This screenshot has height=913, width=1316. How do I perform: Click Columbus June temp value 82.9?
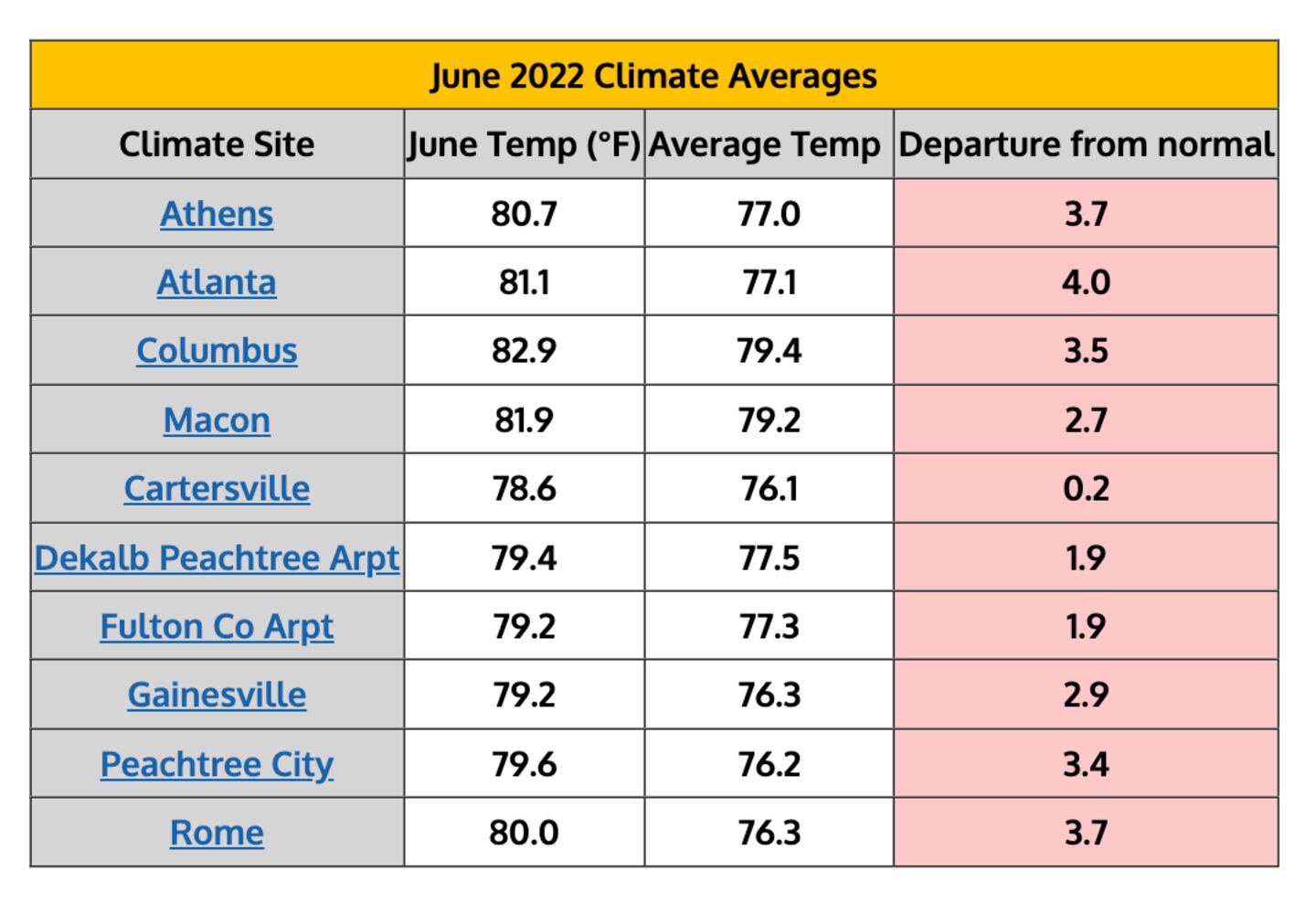[x=524, y=351]
